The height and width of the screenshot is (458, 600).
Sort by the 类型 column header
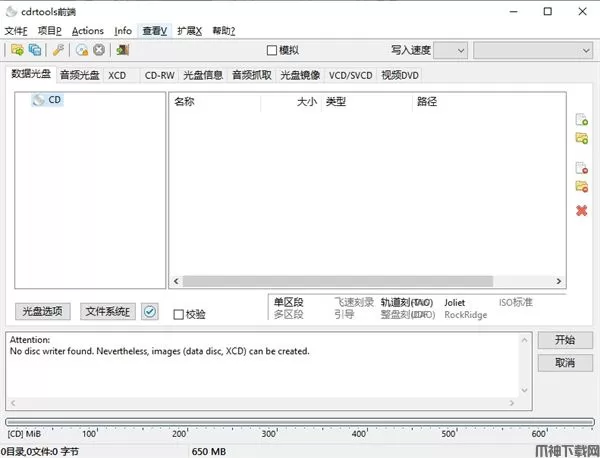[x=367, y=102]
